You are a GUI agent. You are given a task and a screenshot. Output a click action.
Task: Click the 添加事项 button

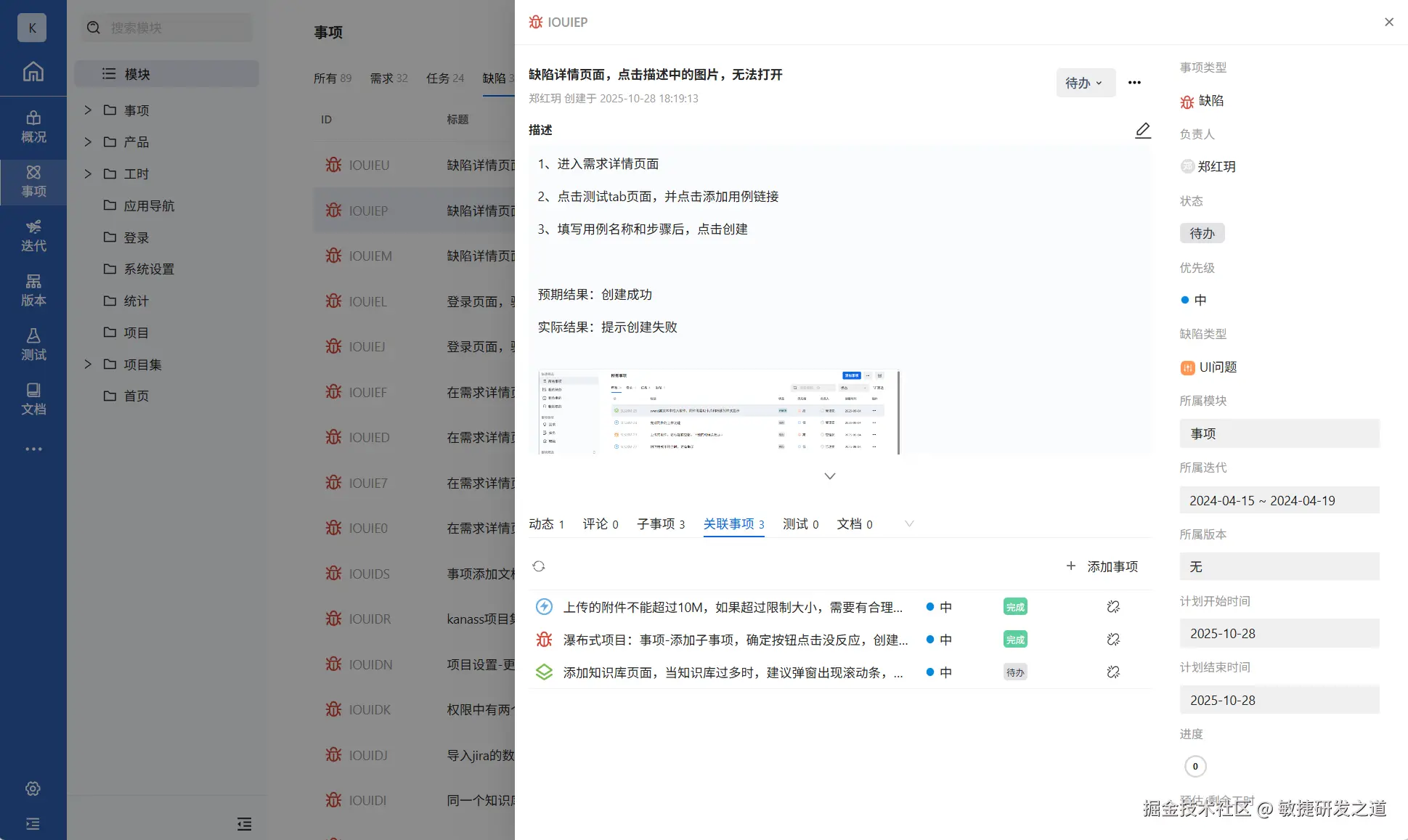(1103, 566)
